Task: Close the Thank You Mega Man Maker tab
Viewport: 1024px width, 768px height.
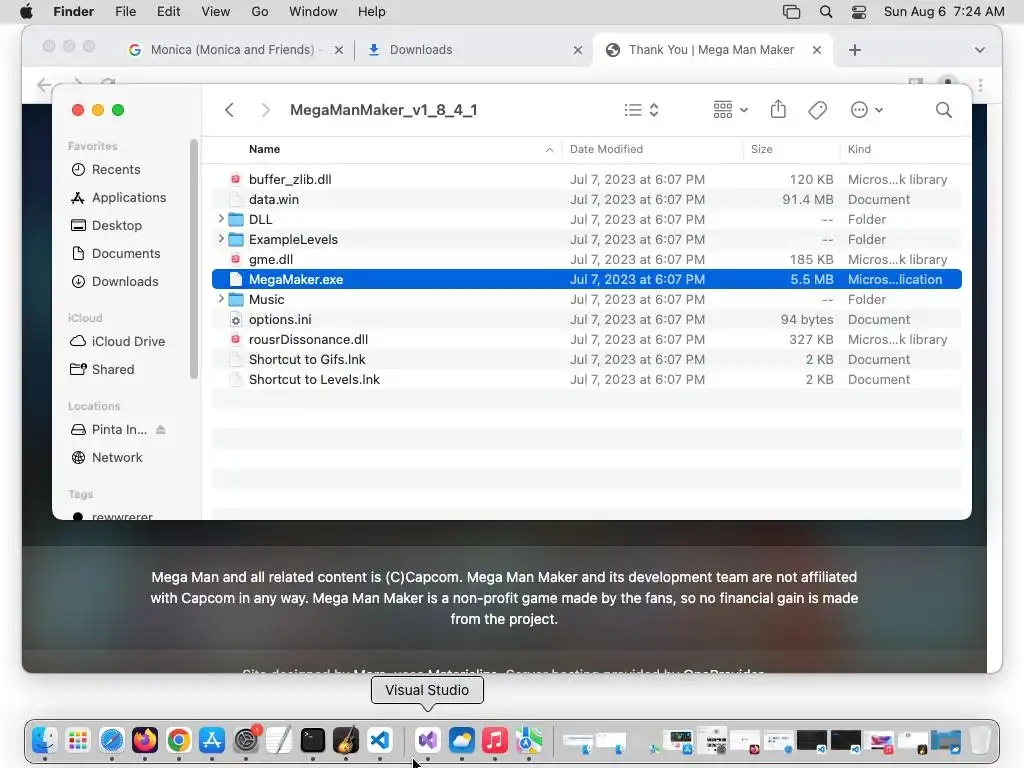Action: click(x=816, y=50)
